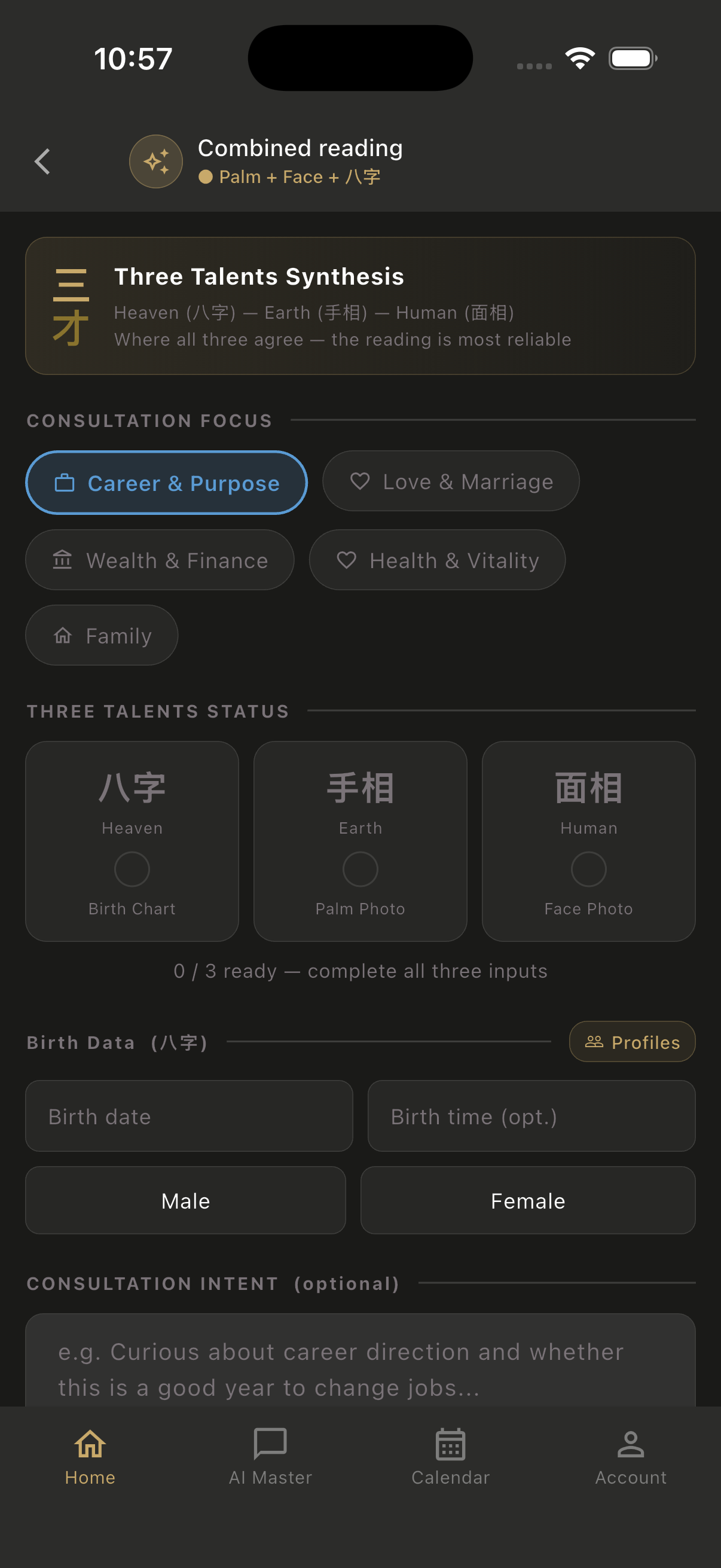Tap the Palm Photo Earth card
The height and width of the screenshot is (1568, 721).
[360, 841]
